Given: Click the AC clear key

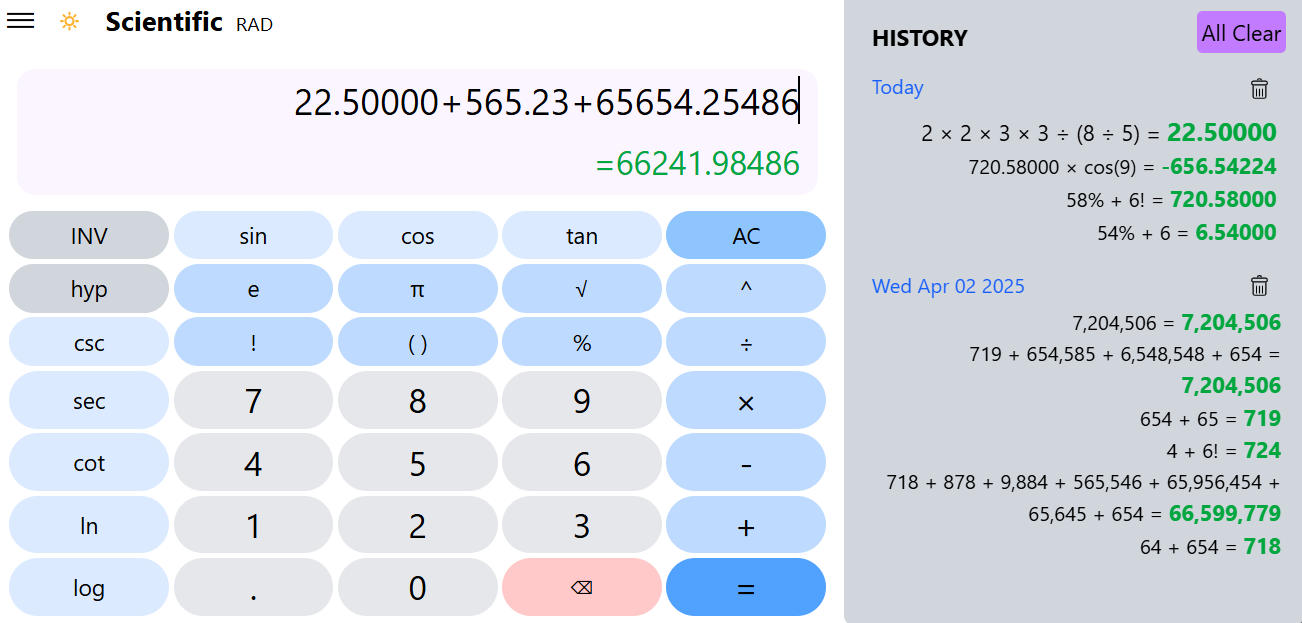Looking at the screenshot, I should [x=746, y=235].
